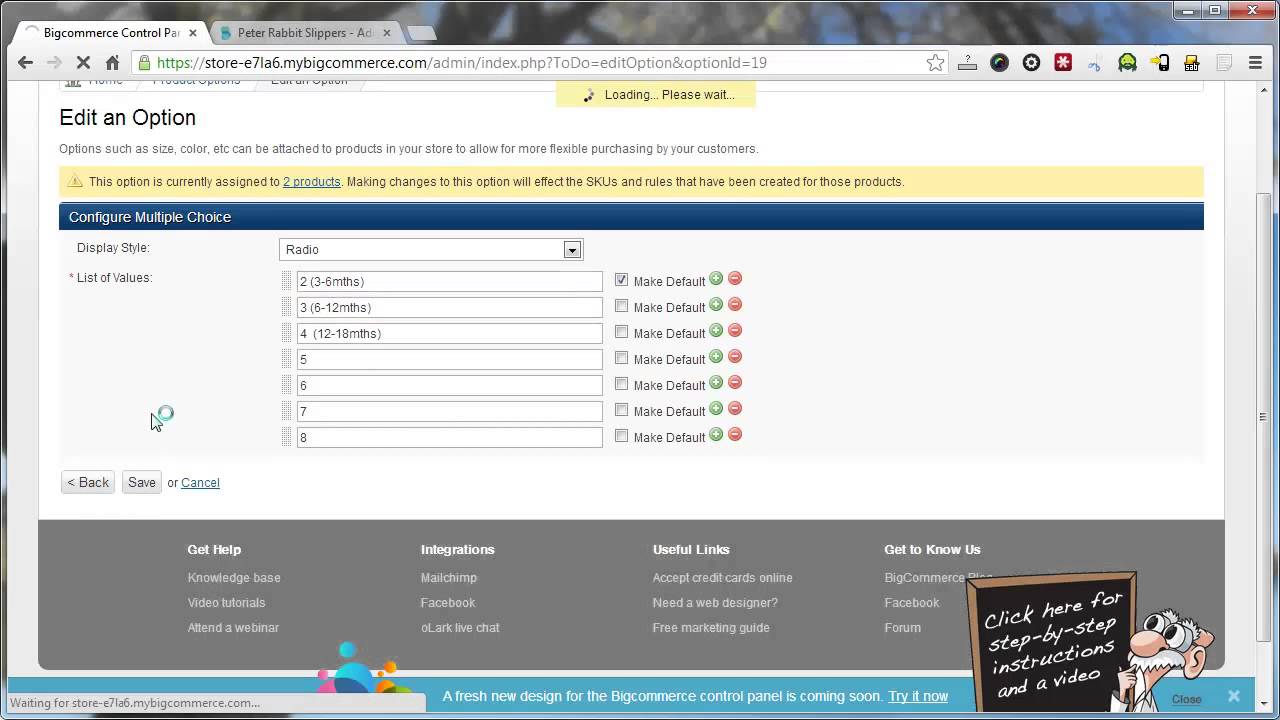
Task: Check Make Default for 3 (6-12mths)
Action: click(621, 306)
